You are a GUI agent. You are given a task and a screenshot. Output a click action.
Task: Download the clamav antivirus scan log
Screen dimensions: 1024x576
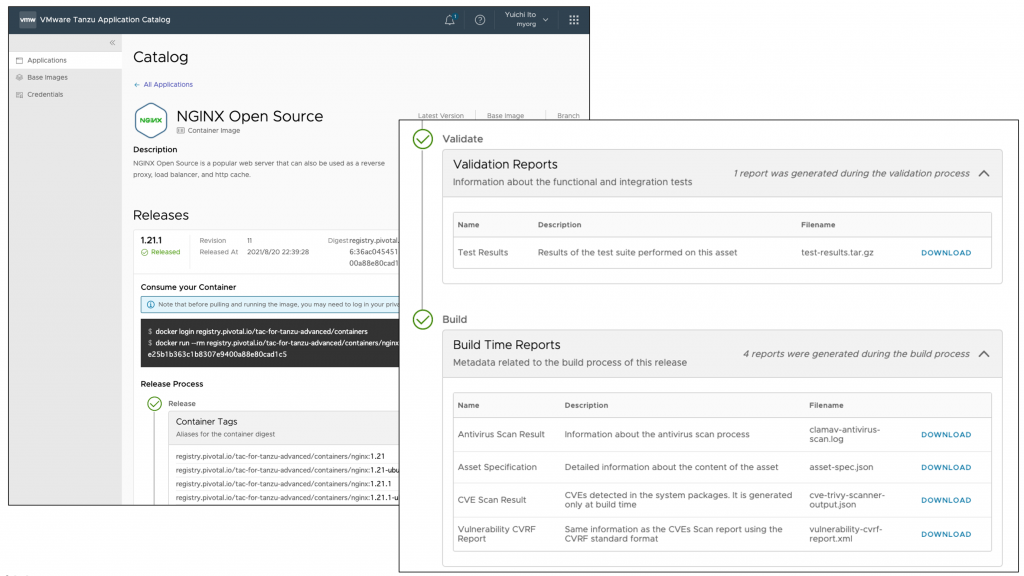tap(945, 435)
